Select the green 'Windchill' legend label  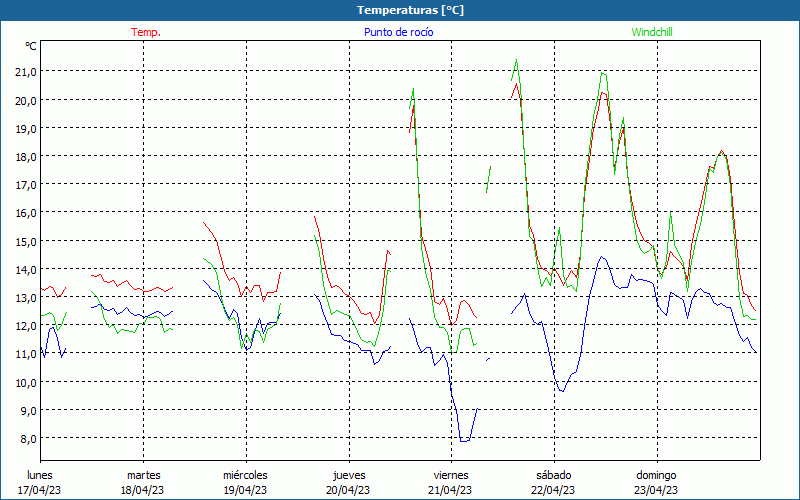(x=652, y=32)
